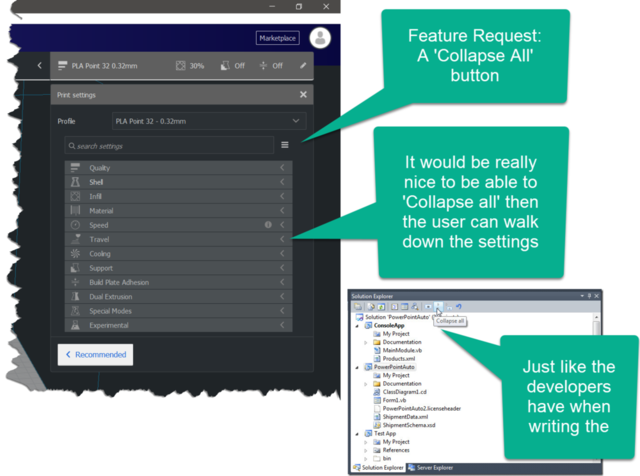Click the PLA Point 32 0.32mm profile summary

tap(98, 66)
